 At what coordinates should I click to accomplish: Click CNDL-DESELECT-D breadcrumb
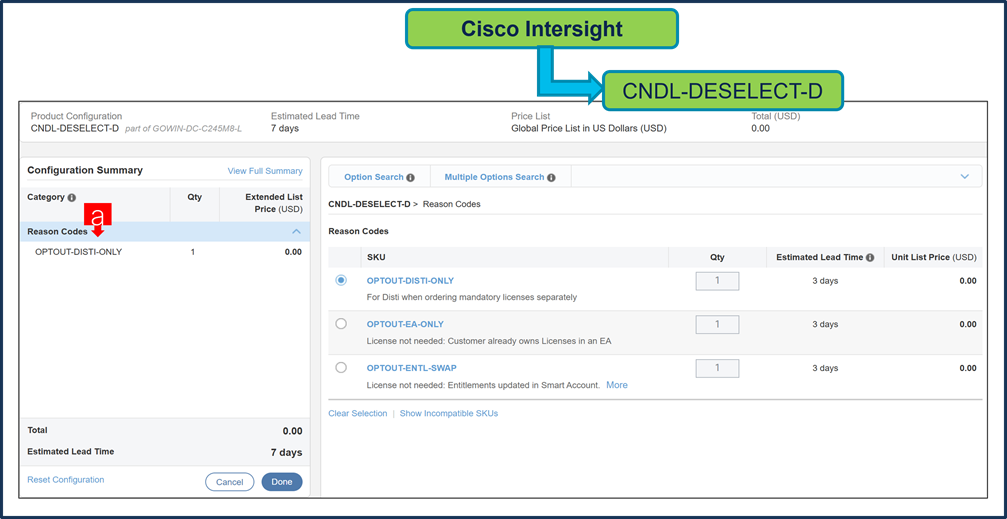pyautogui.click(x=369, y=204)
